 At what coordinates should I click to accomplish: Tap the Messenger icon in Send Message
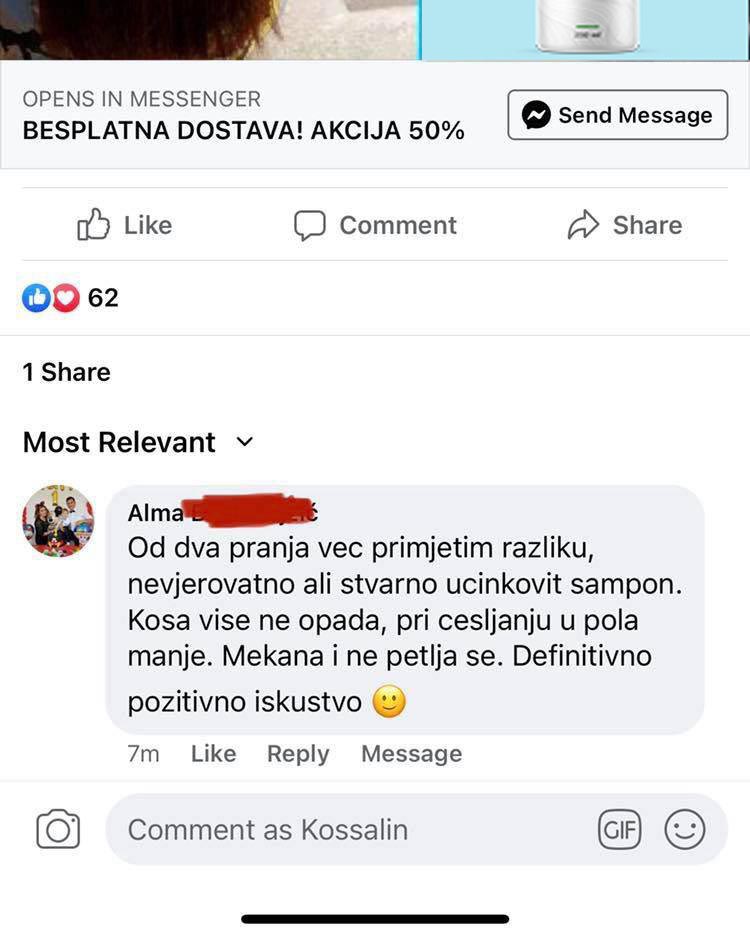point(536,115)
